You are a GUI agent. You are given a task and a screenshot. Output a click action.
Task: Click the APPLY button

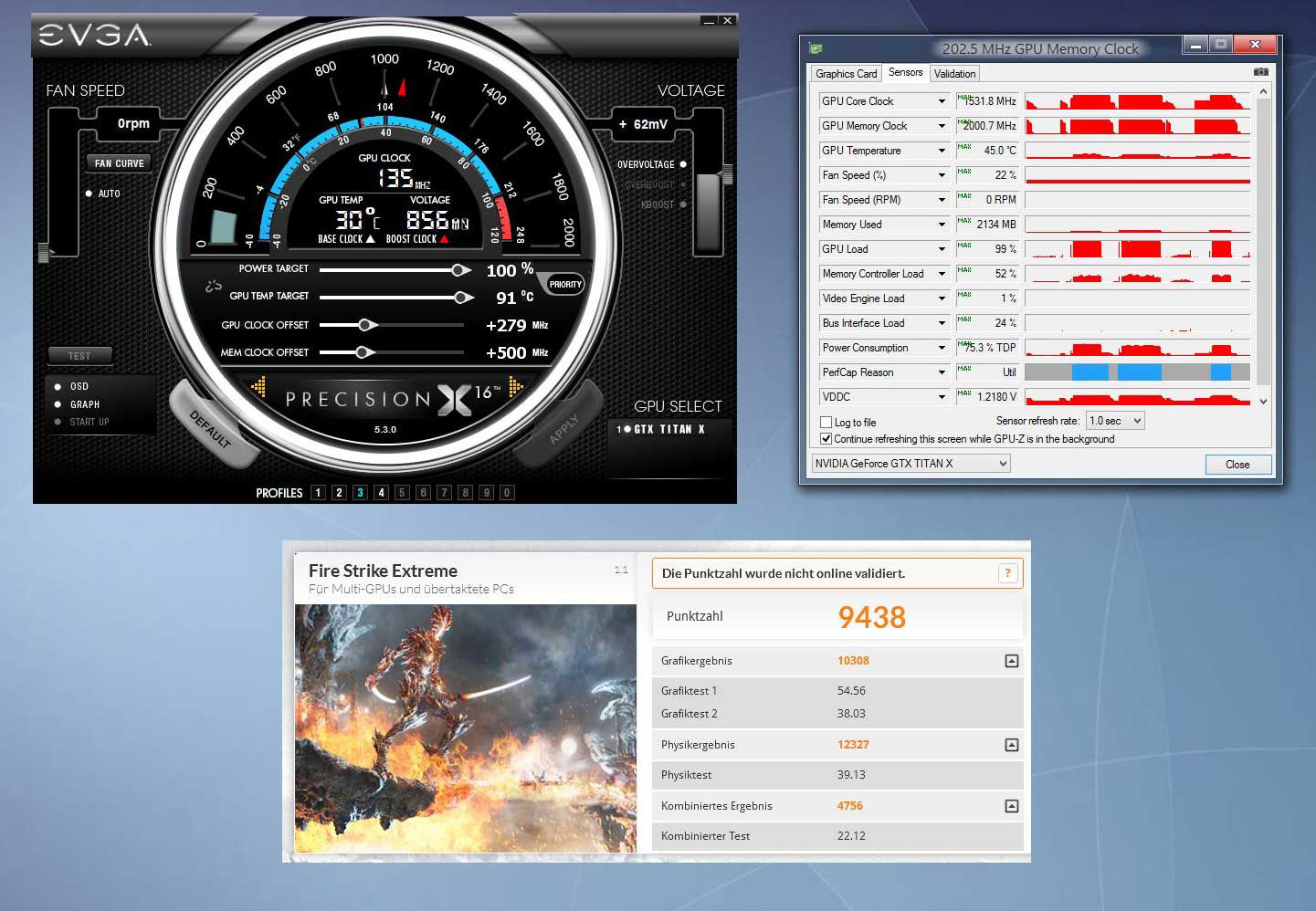564,429
